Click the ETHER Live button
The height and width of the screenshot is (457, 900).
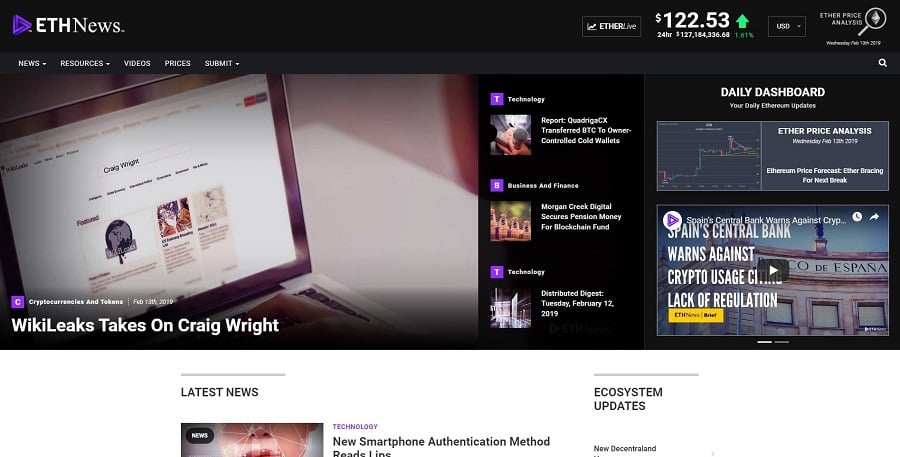pyautogui.click(x=611, y=26)
